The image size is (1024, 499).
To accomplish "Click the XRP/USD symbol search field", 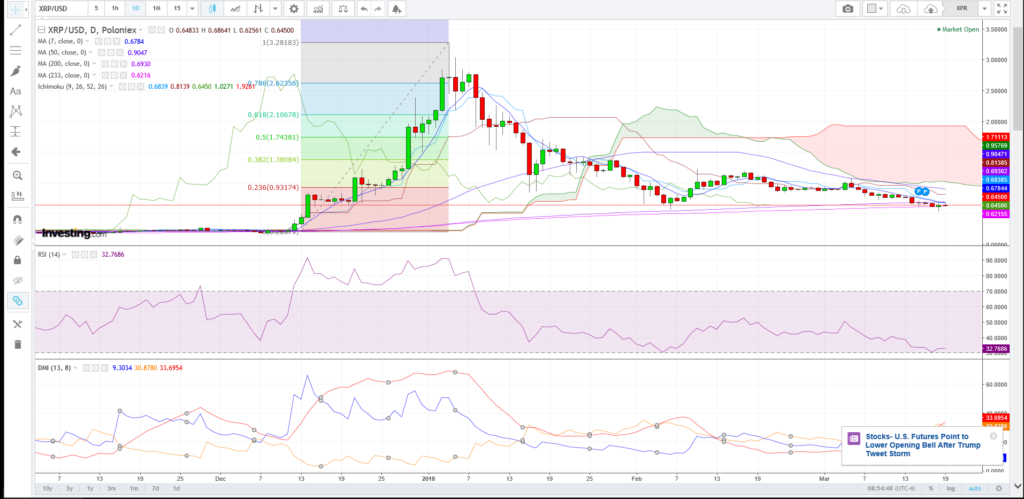I will click(61, 8).
